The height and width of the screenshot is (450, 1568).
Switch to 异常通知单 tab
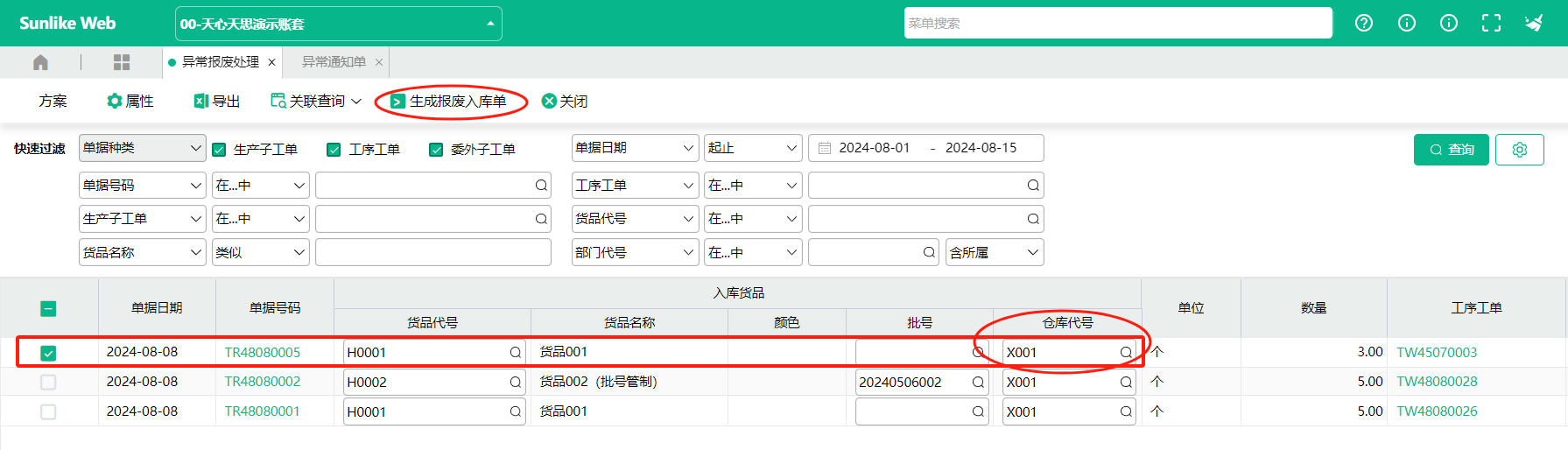point(334,62)
